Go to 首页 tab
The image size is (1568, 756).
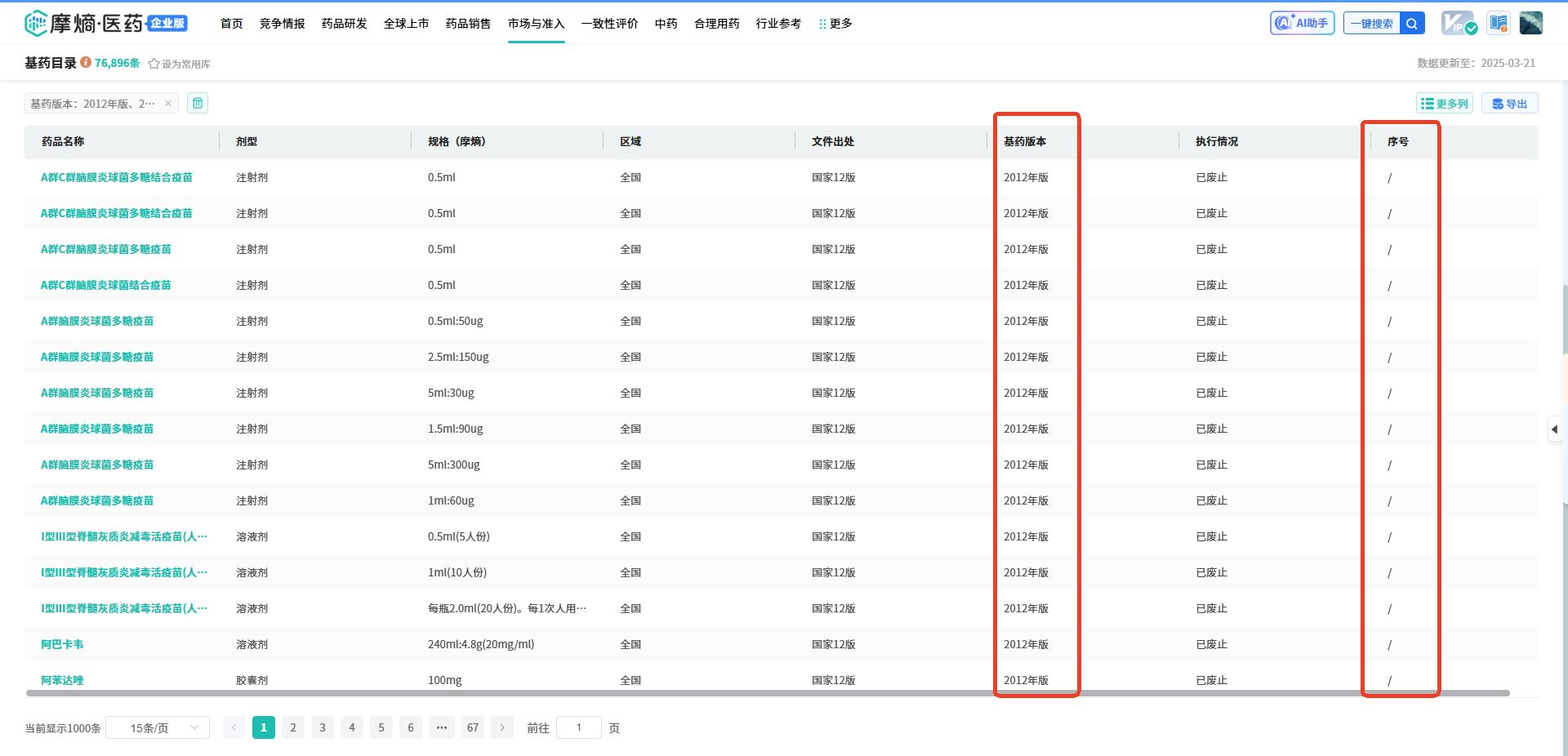(x=232, y=24)
